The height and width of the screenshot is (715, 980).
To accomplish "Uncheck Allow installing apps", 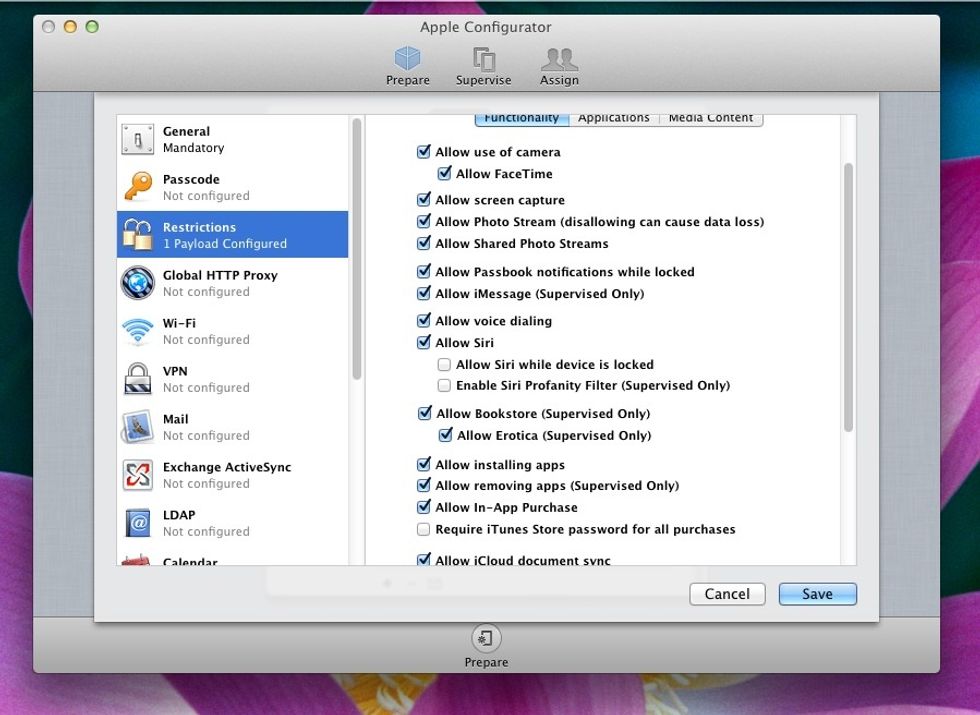I will 424,465.
